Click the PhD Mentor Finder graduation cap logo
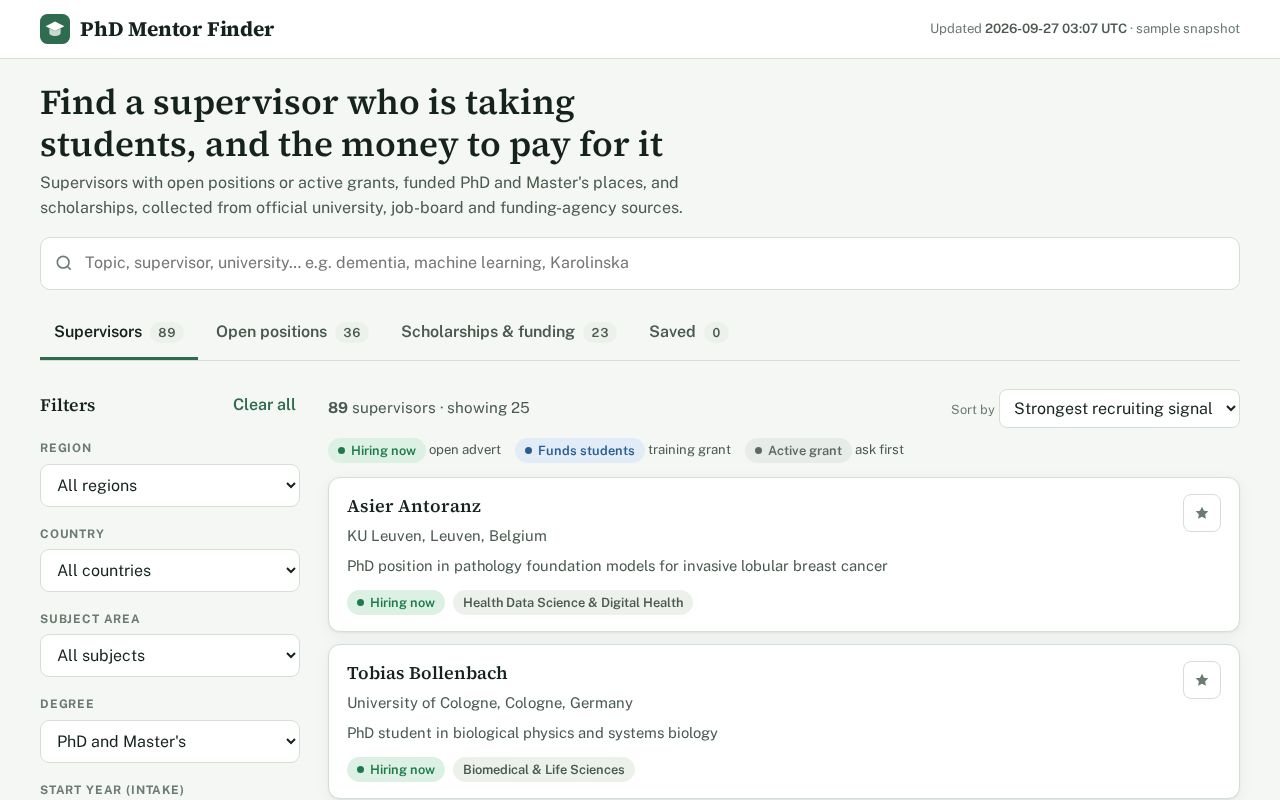1280x800 pixels. (55, 29)
